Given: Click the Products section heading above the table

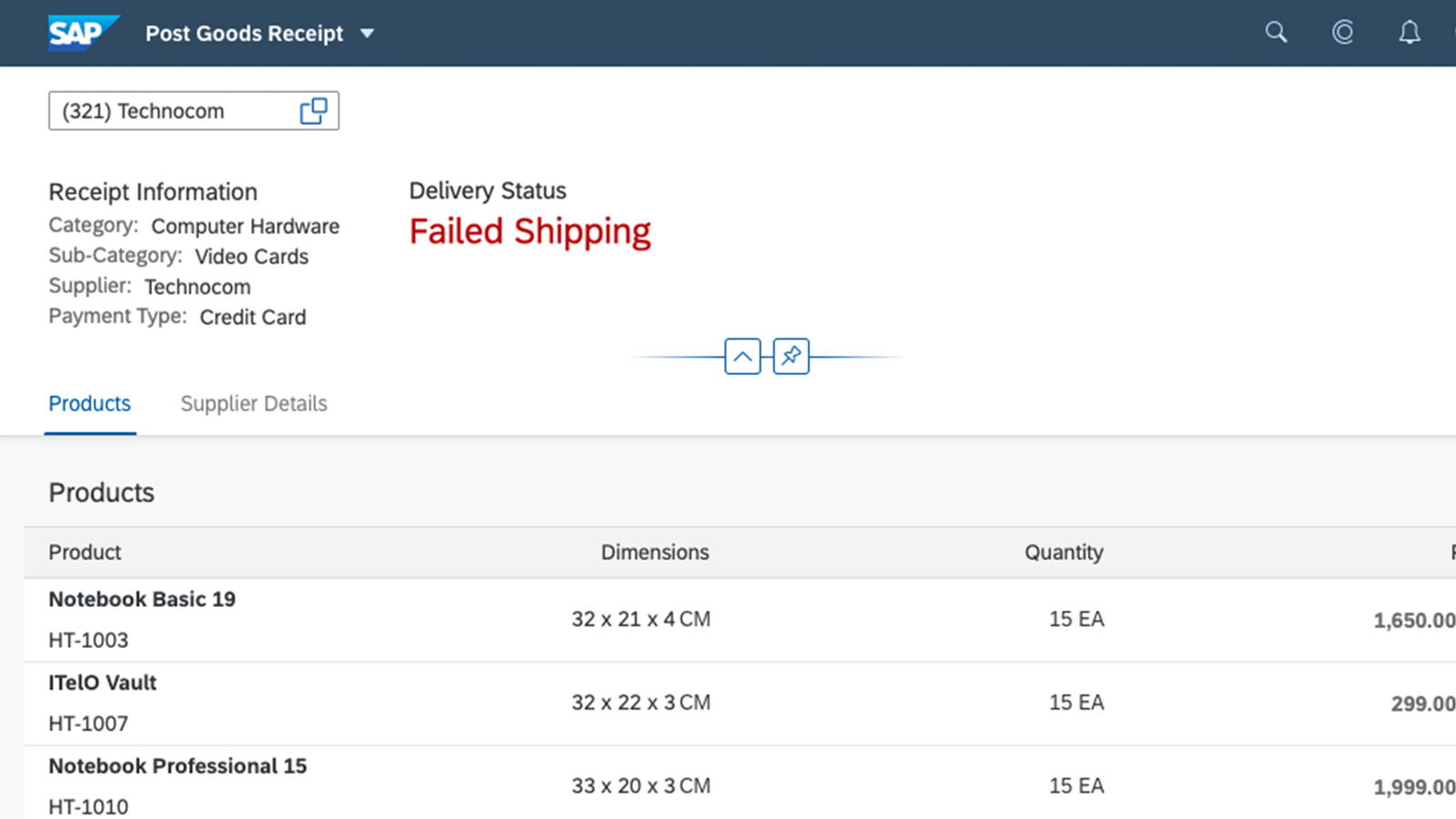Looking at the screenshot, I should [101, 493].
